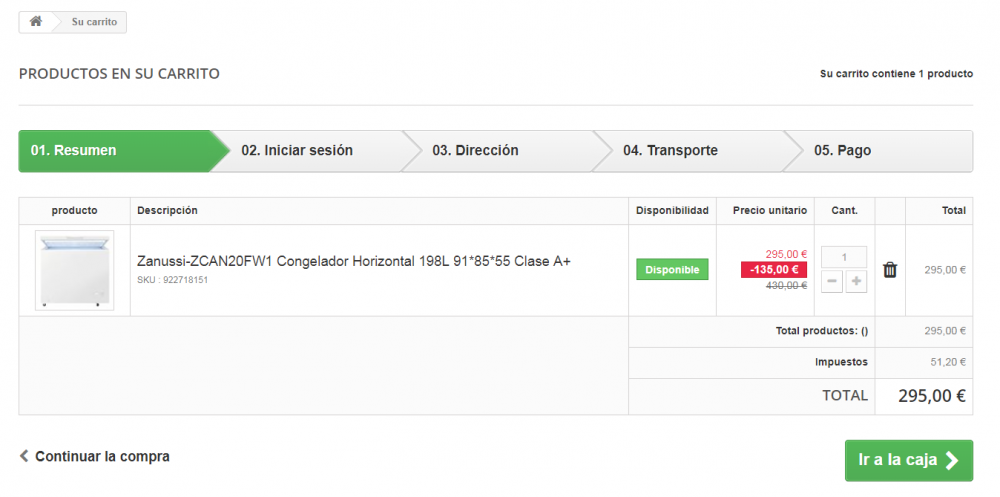Viewport: 1000px width, 497px height.
Task: Click the Su carrito breadcrumb
Action: tap(94, 22)
